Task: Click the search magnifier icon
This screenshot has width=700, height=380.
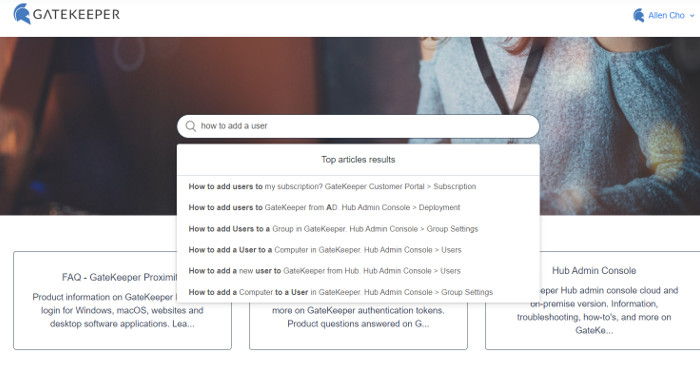Action: click(x=191, y=126)
